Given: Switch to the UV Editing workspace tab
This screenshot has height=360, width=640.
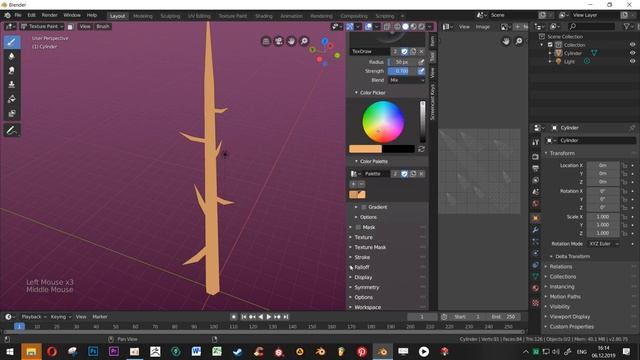Looking at the screenshot, I should click(x=199, y=16).
